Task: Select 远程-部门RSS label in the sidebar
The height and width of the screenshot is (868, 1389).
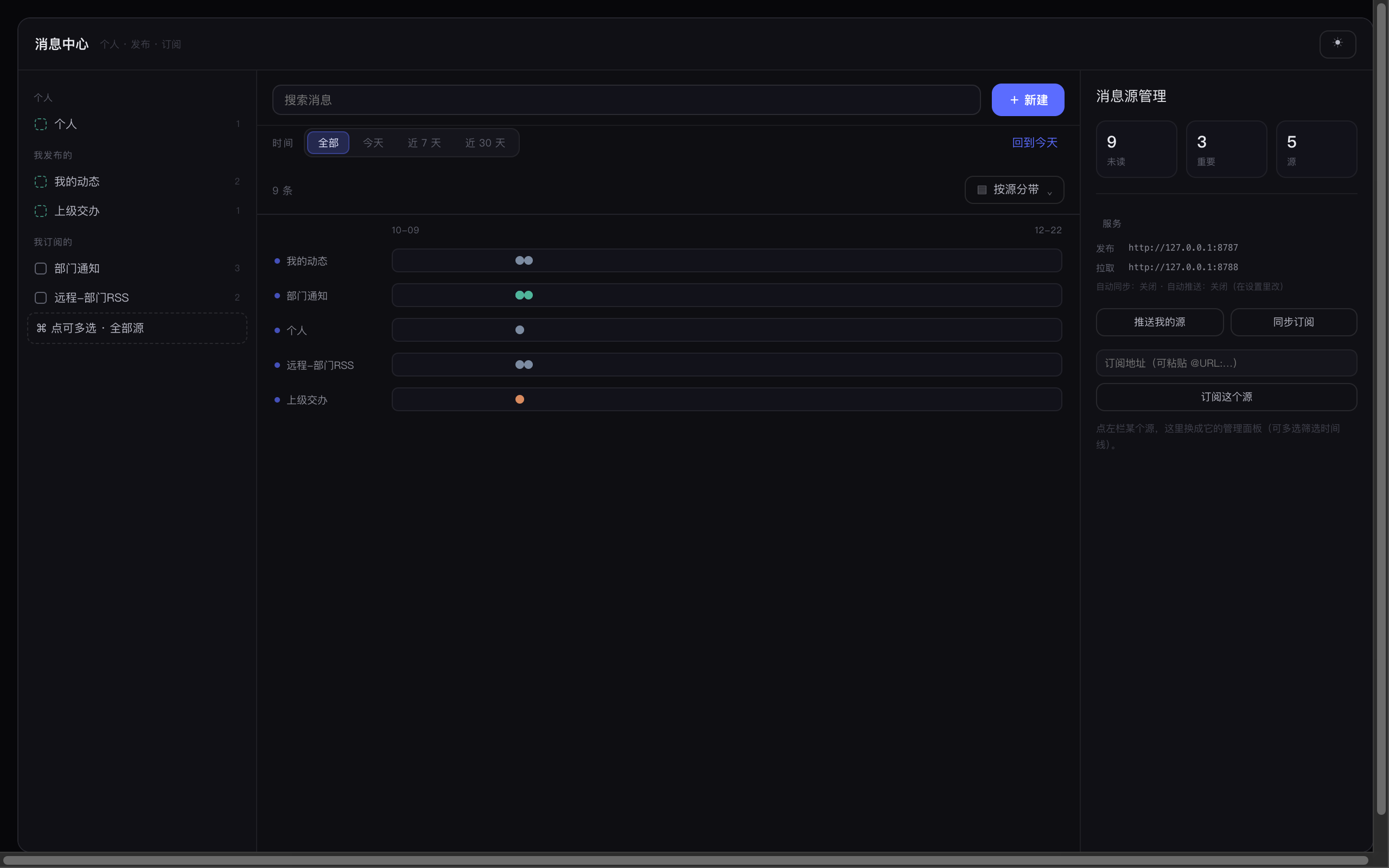Action: pos(91,297)
